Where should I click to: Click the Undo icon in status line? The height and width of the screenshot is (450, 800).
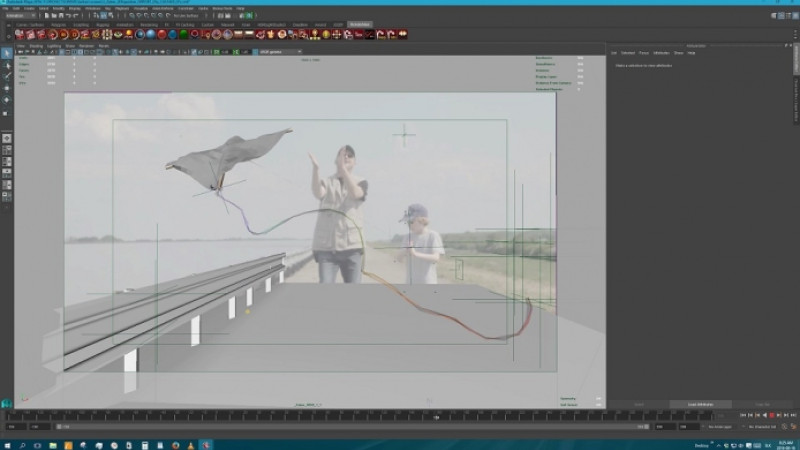pos(68,16)
